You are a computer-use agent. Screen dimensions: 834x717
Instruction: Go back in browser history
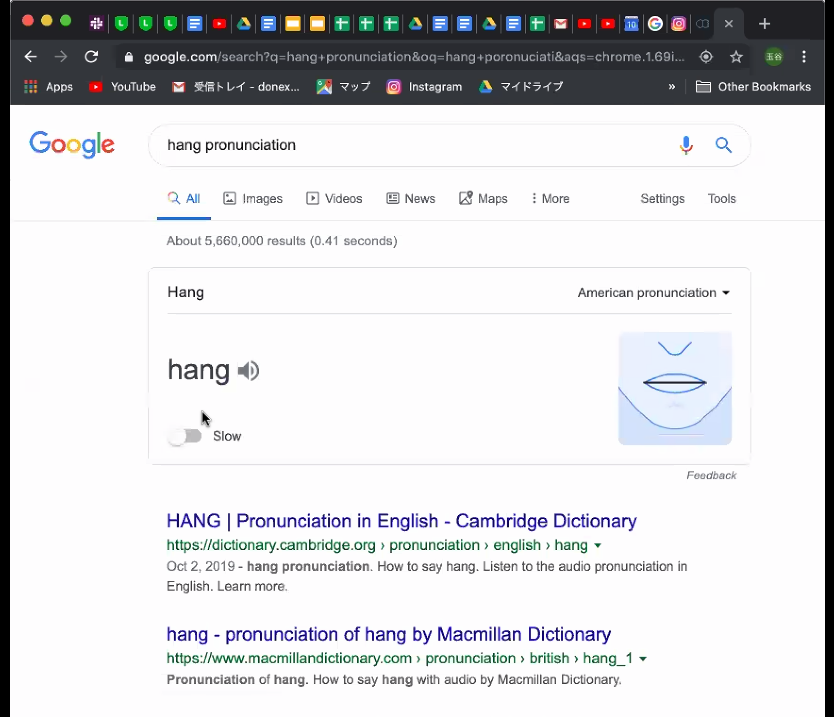(x=30, y=56)
